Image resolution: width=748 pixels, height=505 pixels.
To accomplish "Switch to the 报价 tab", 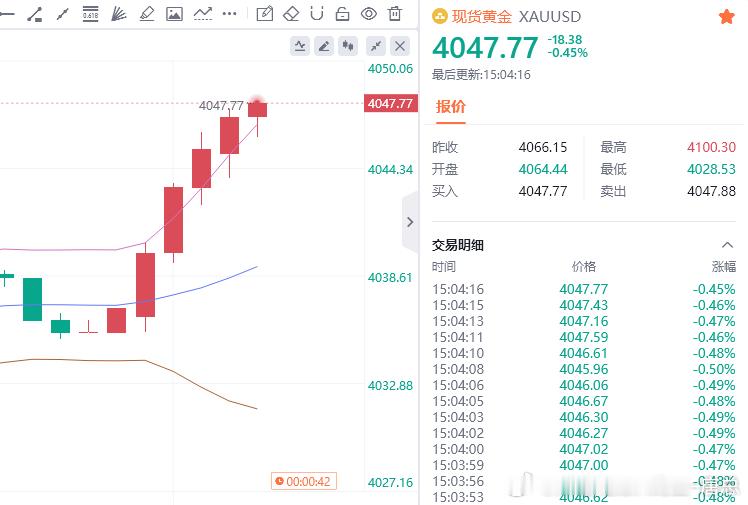I will point(450,106).
